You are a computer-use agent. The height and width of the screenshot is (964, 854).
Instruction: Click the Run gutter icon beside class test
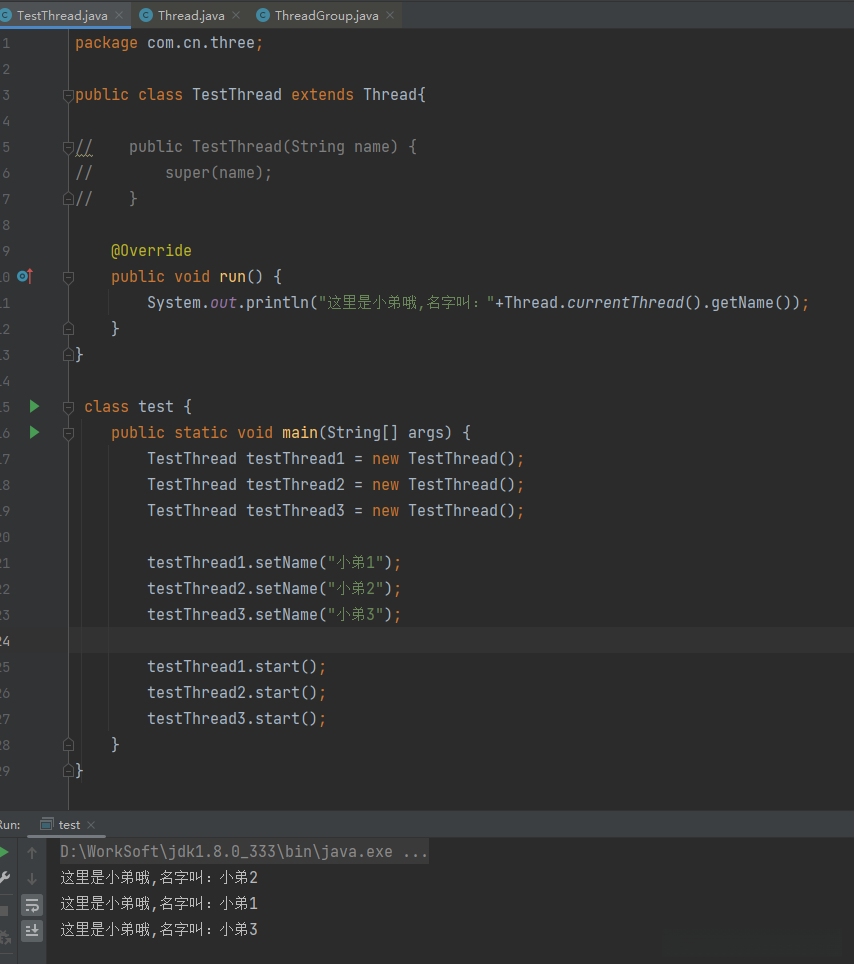(34, 406)
